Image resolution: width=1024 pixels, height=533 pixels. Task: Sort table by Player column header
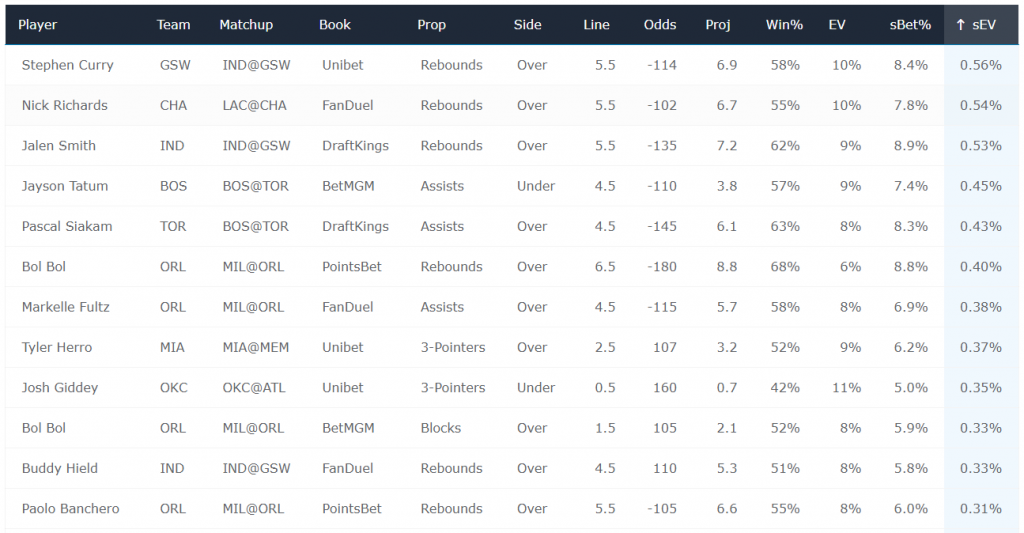coord(37,25)
